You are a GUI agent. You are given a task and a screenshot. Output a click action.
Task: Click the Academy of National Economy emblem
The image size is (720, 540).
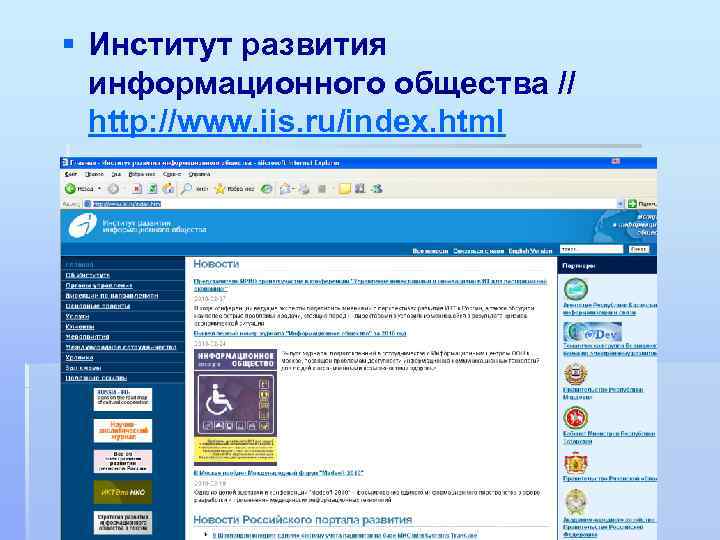pos(575,501)
